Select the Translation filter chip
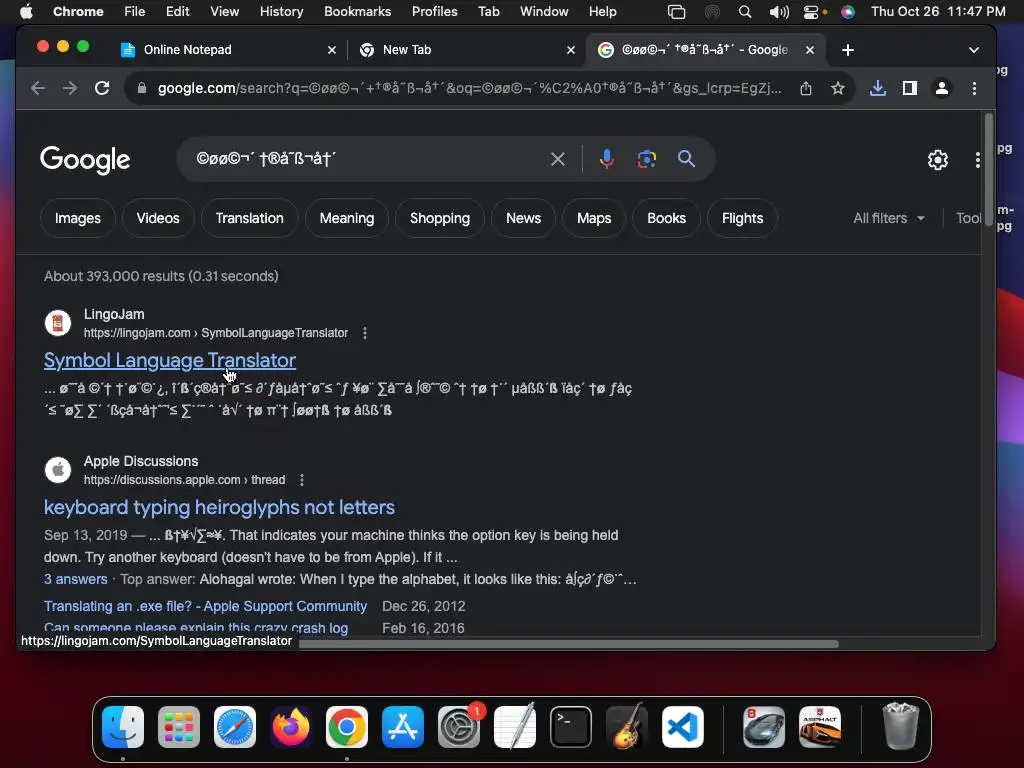 [249, 218]
